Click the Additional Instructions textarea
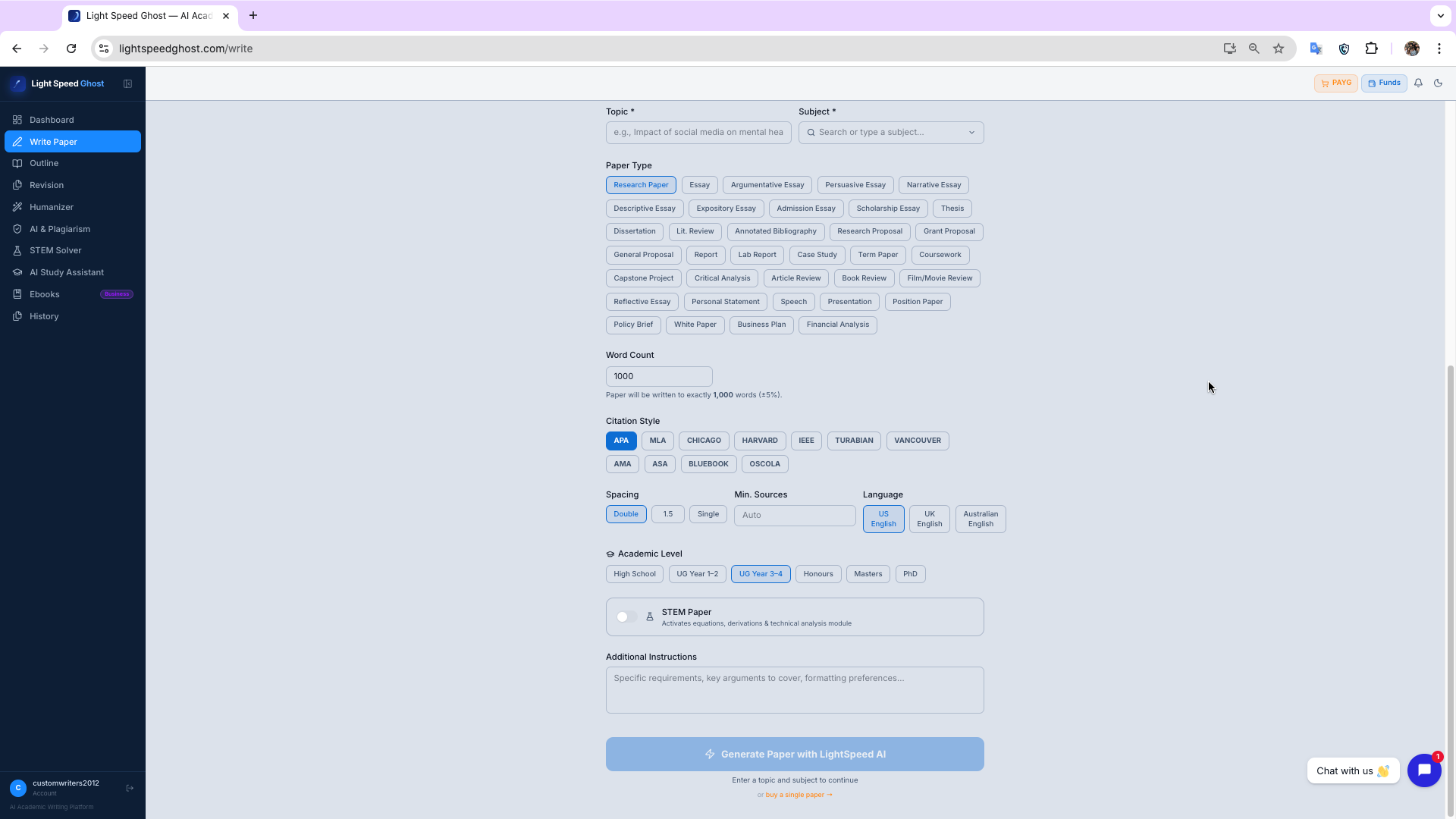 click(x=795, y=690)
